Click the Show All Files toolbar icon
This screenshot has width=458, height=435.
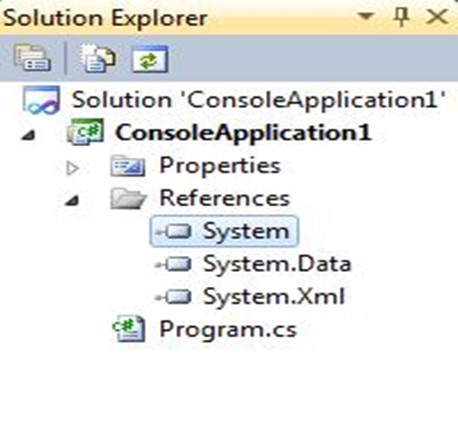98,59
